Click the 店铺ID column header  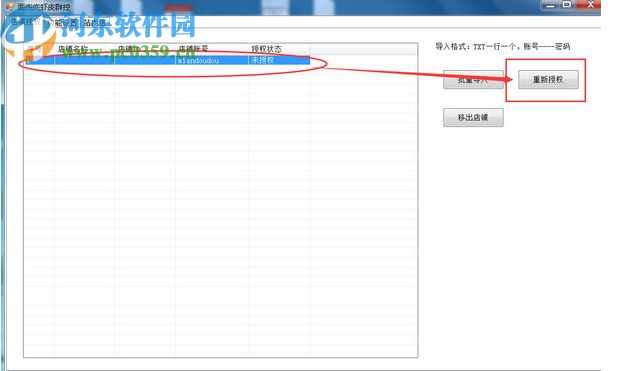(x=145, y=49)
